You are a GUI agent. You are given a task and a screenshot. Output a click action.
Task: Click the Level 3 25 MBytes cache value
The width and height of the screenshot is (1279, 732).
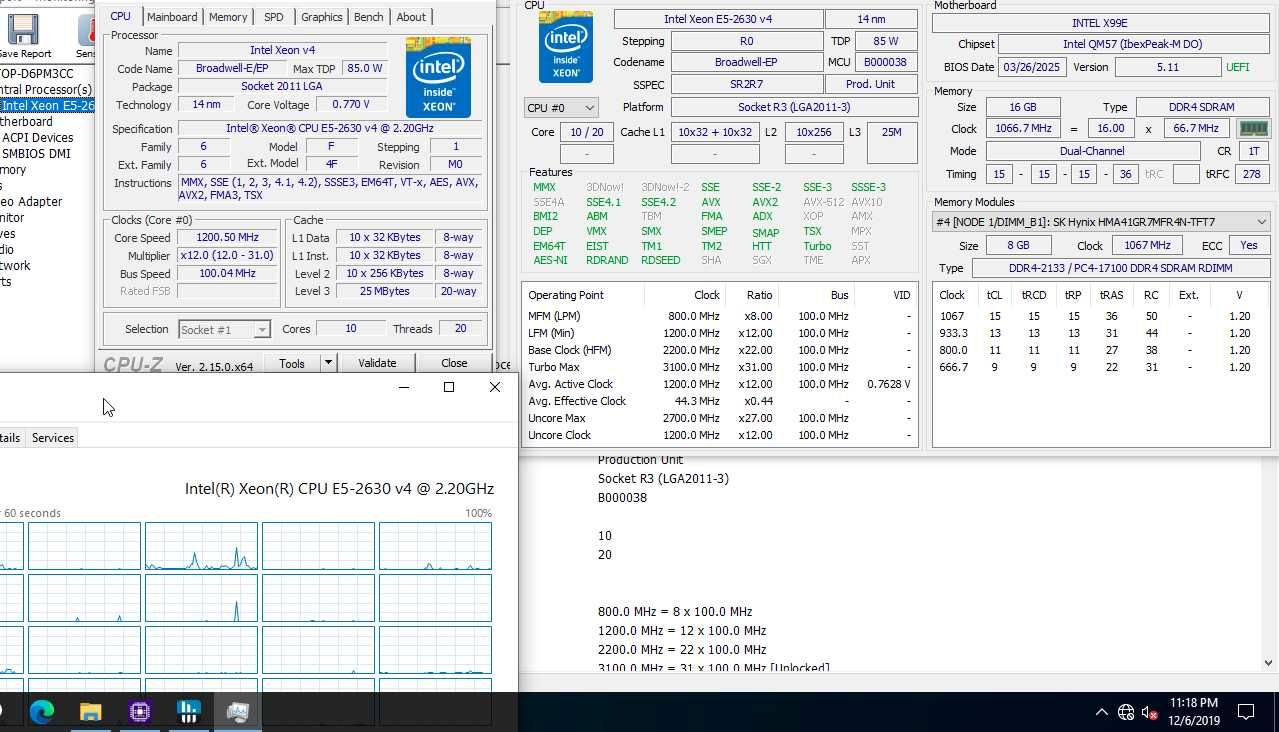[385, 291]
